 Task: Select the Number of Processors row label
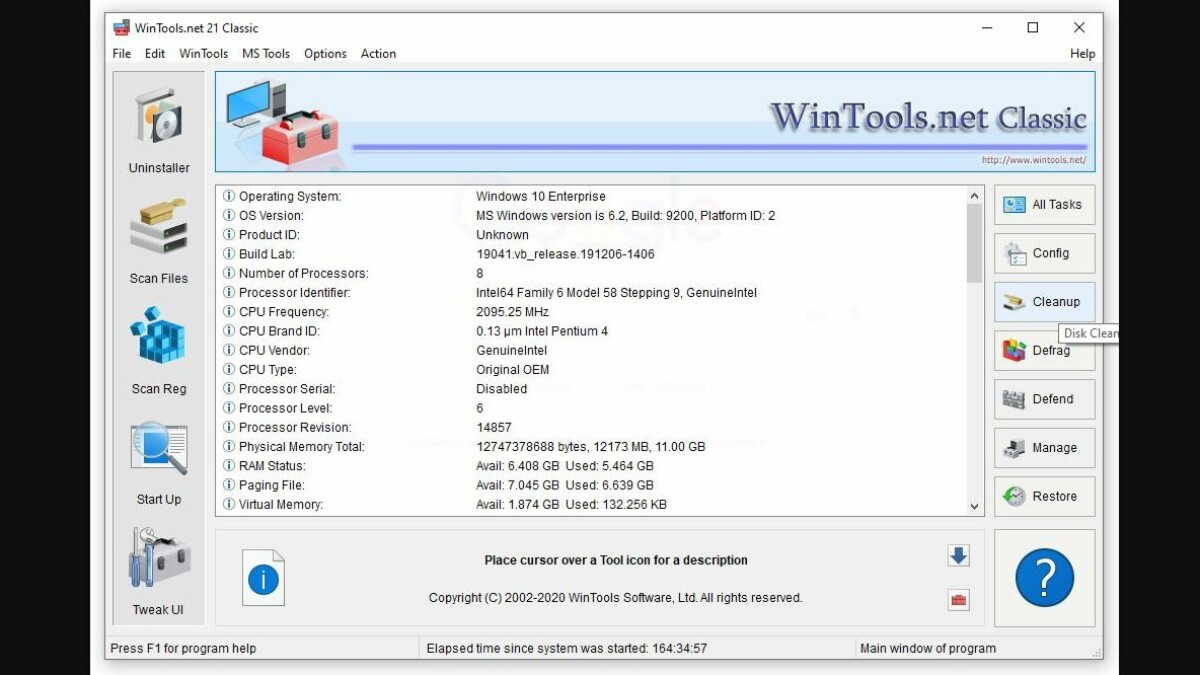tap(303, 273)
